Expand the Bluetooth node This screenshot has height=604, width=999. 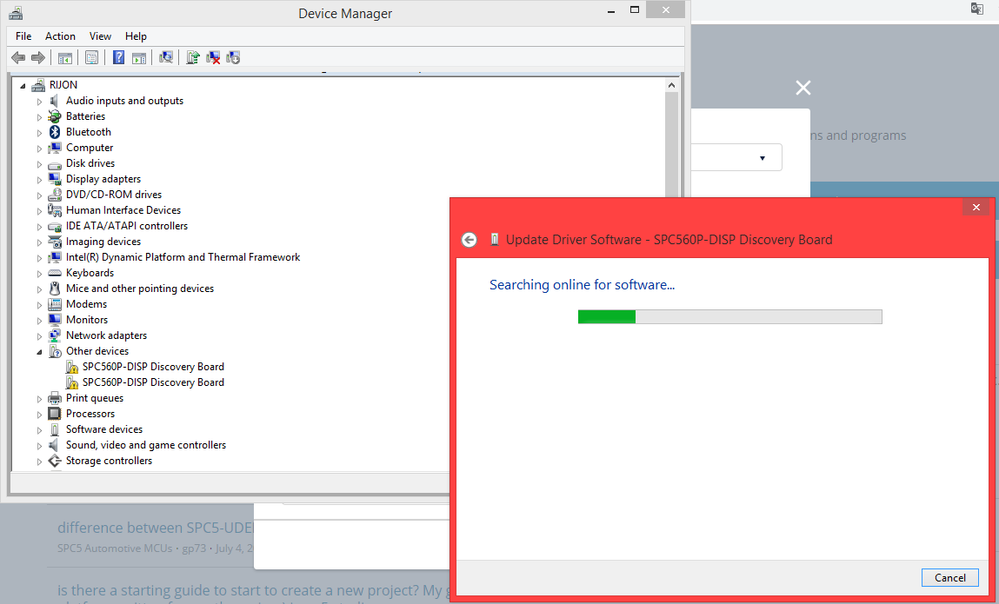point(40,133)
